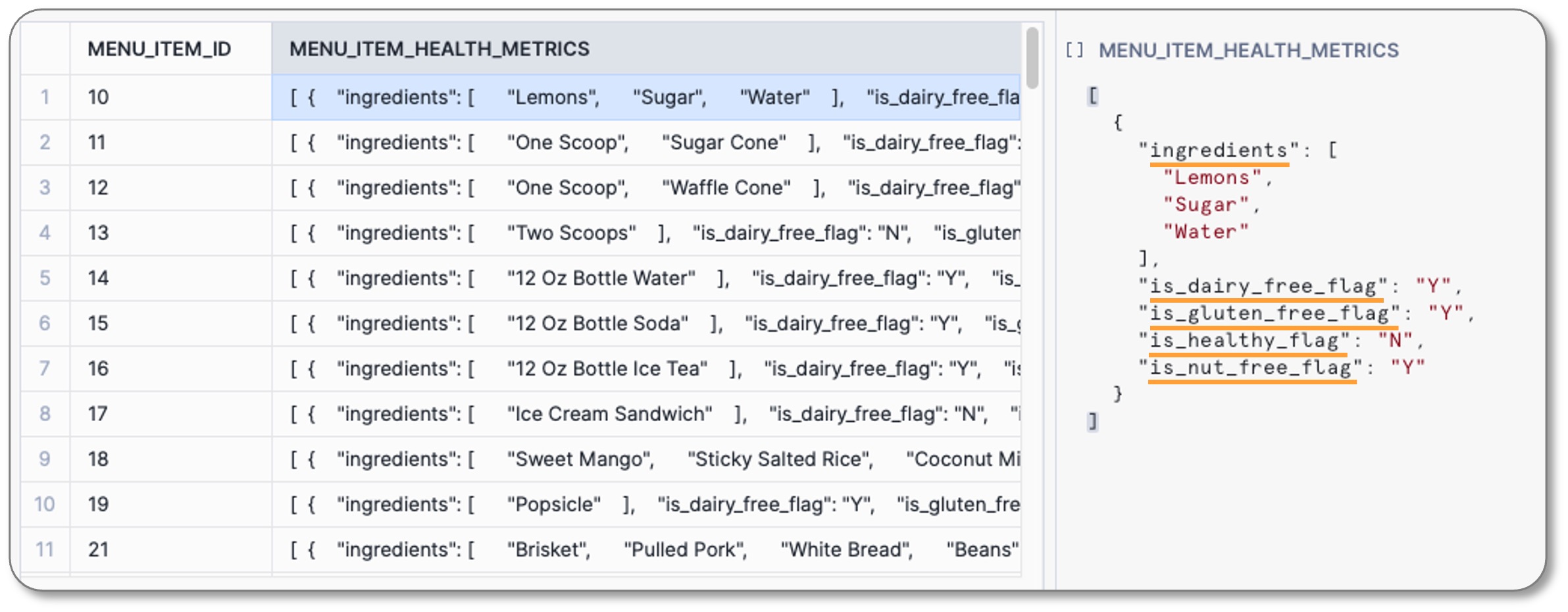Select the Sweet Mango ingredients cell
This screenshot has width=1568, height=612.
coord(645,459)
